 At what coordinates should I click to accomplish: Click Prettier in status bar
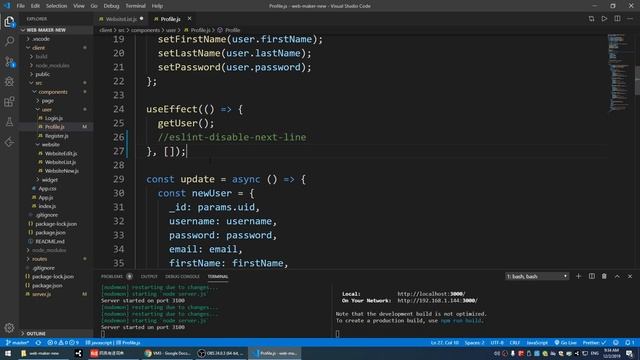[x=594, y=342]
